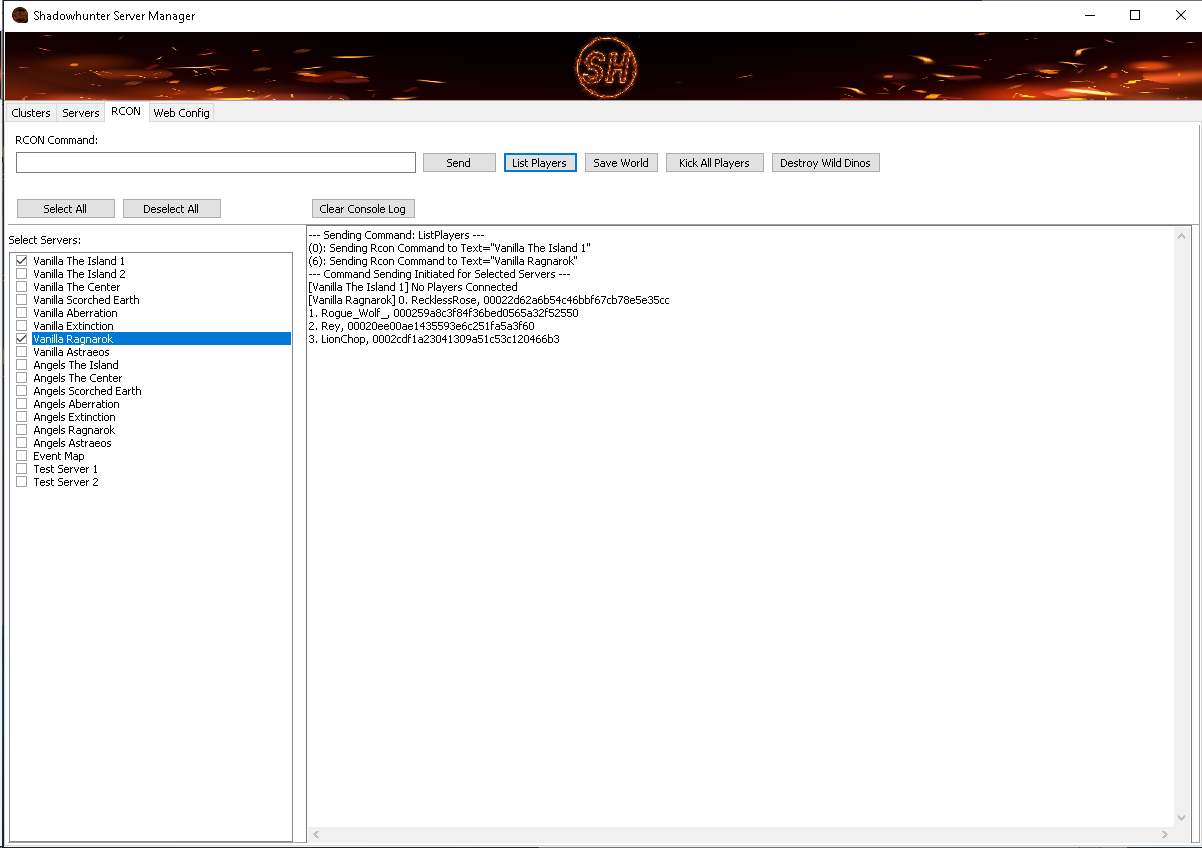Click Destroy Wild Dinos button

(x=825, y=163)
